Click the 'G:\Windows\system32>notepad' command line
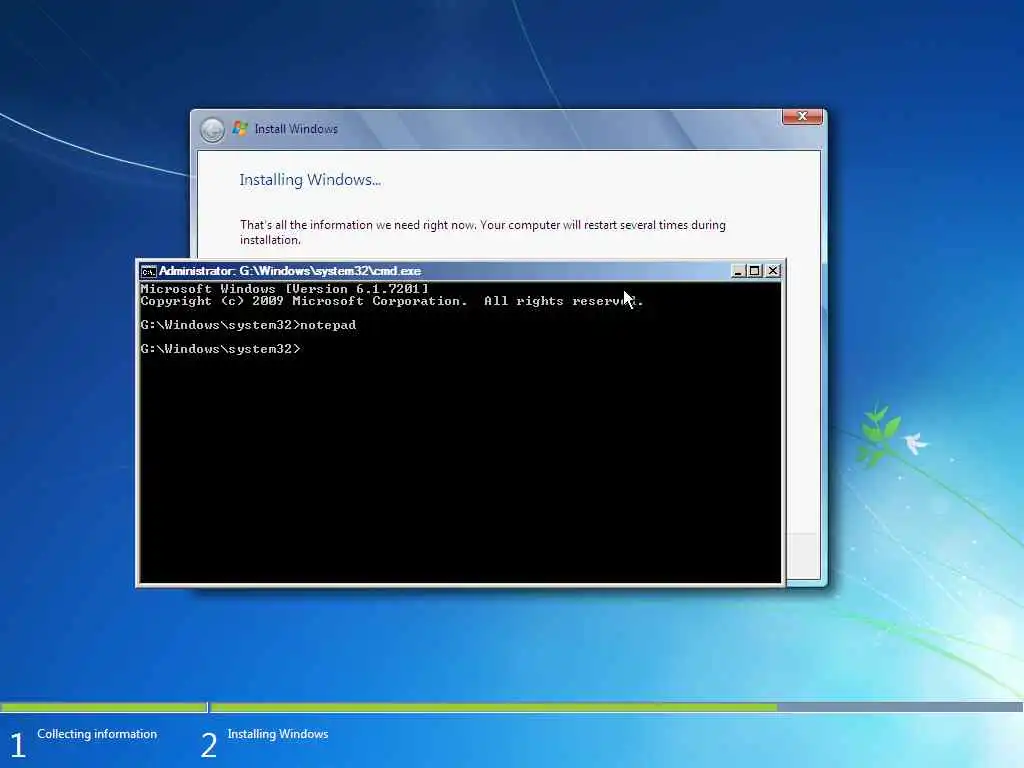The height and width of the screenshot is (768, 1024). coord(248,325)
